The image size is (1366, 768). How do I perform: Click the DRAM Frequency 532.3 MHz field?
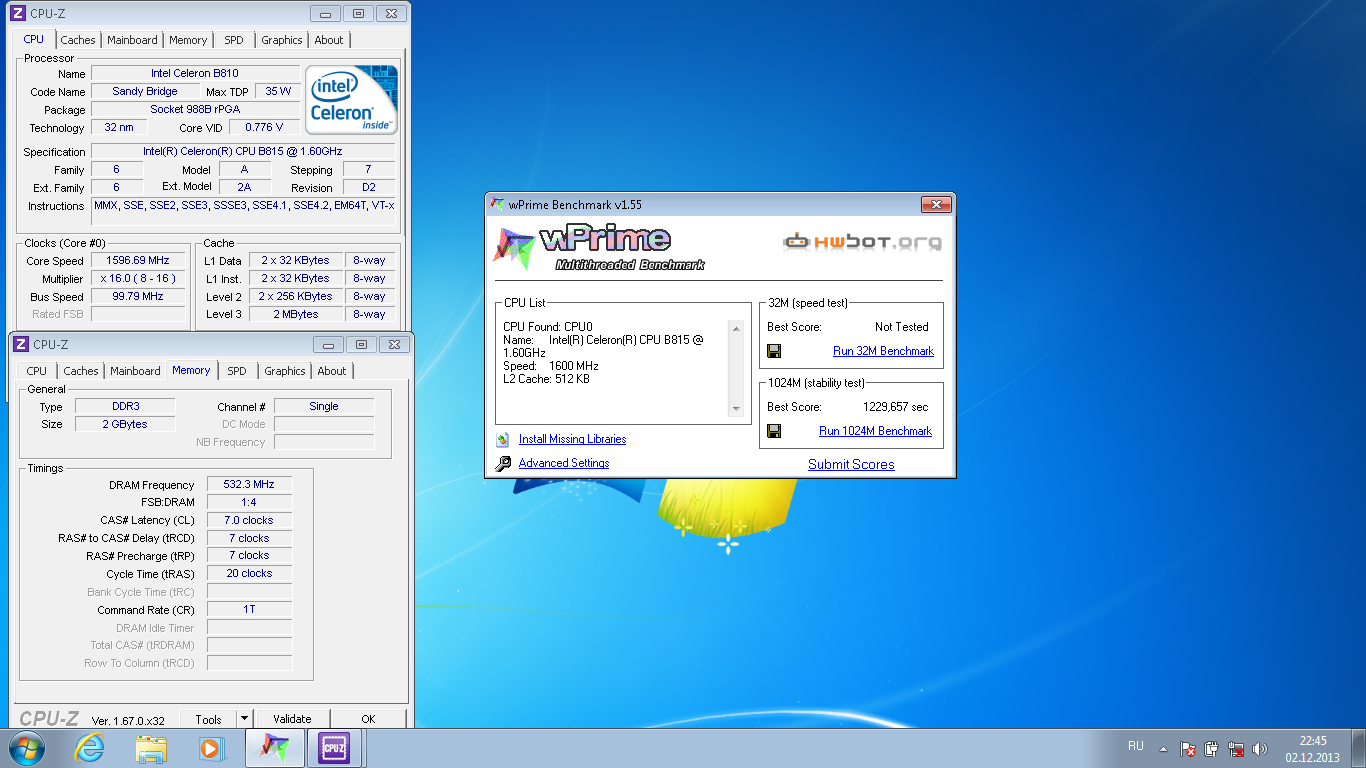point(249,484)
